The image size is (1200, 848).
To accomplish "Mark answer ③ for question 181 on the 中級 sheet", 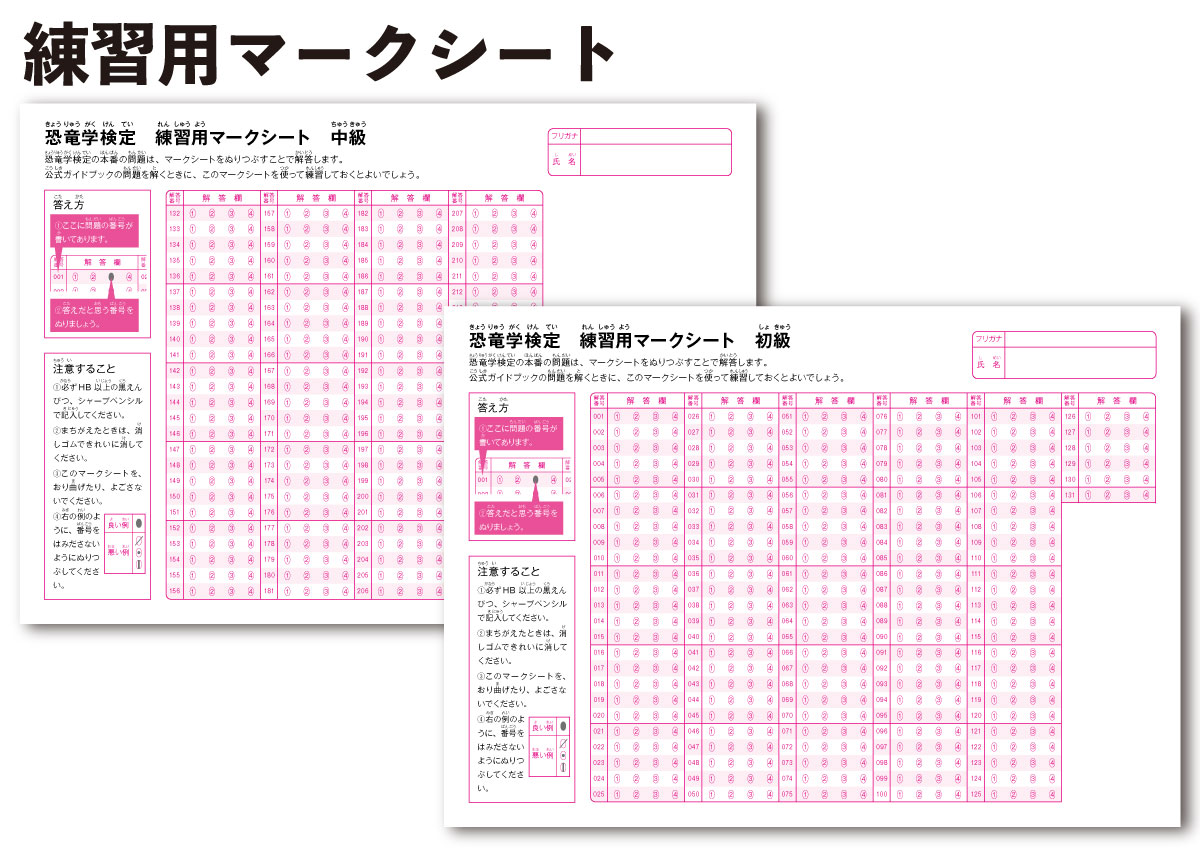I will click(x=326, y=590).
